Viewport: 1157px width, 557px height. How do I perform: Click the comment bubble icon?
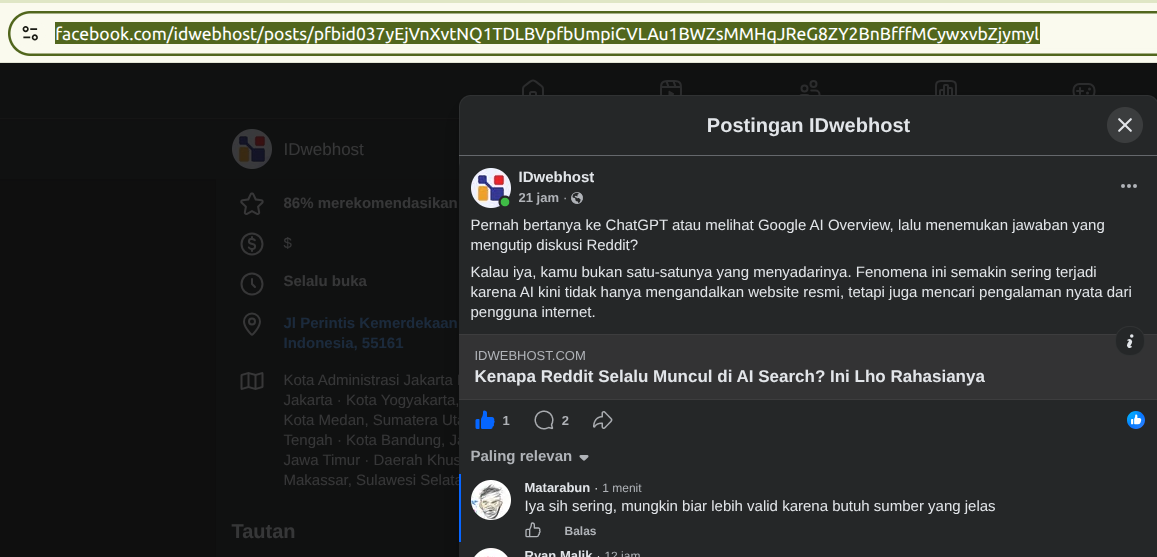[544, 421]
